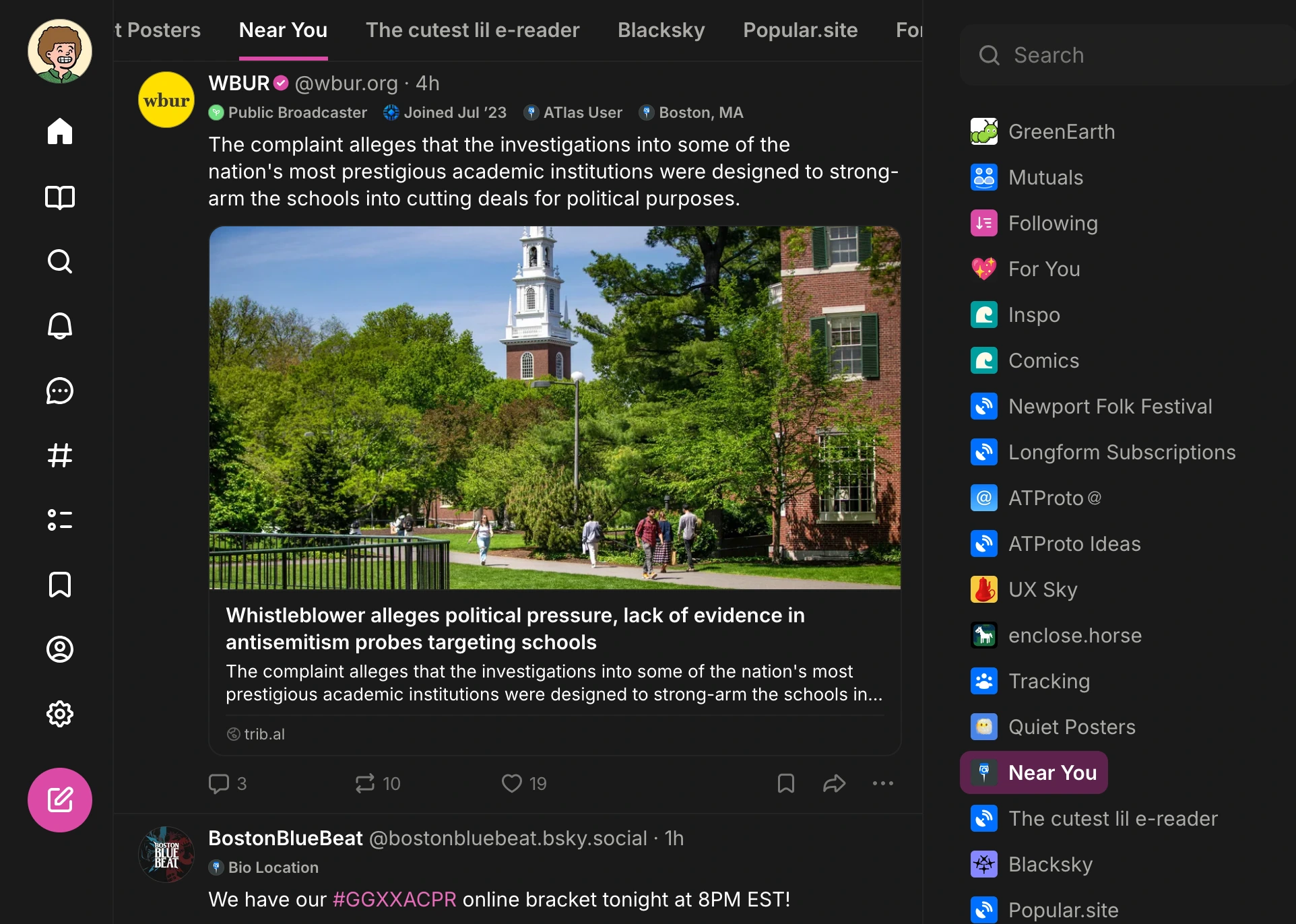1296x924 pixels.
Task: Switch to The cutest lil e-reader tab
Action: 473,30
